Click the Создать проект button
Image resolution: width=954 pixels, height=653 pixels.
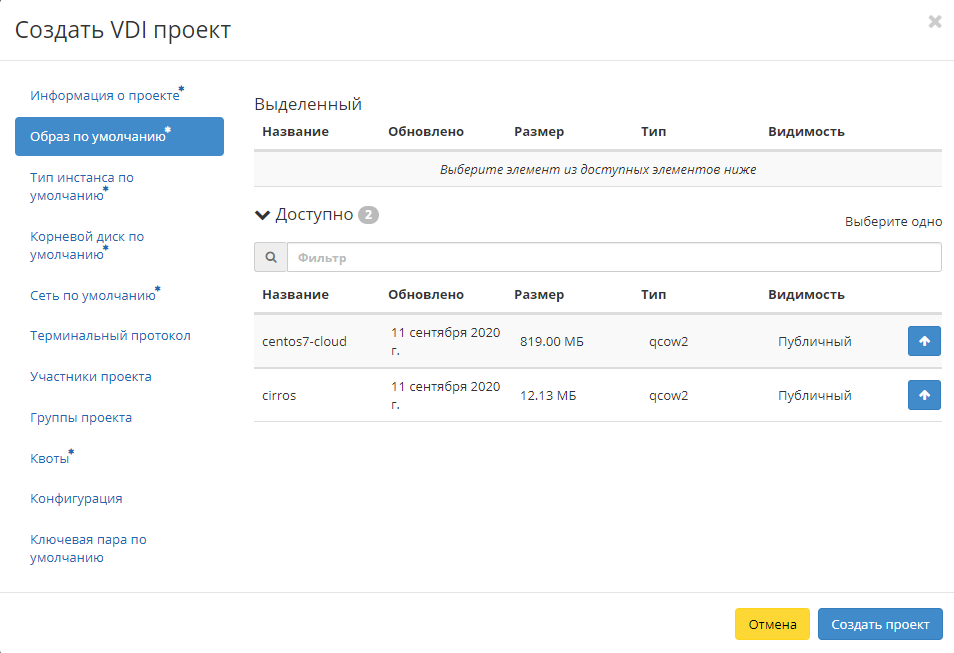tap(879, 624)
